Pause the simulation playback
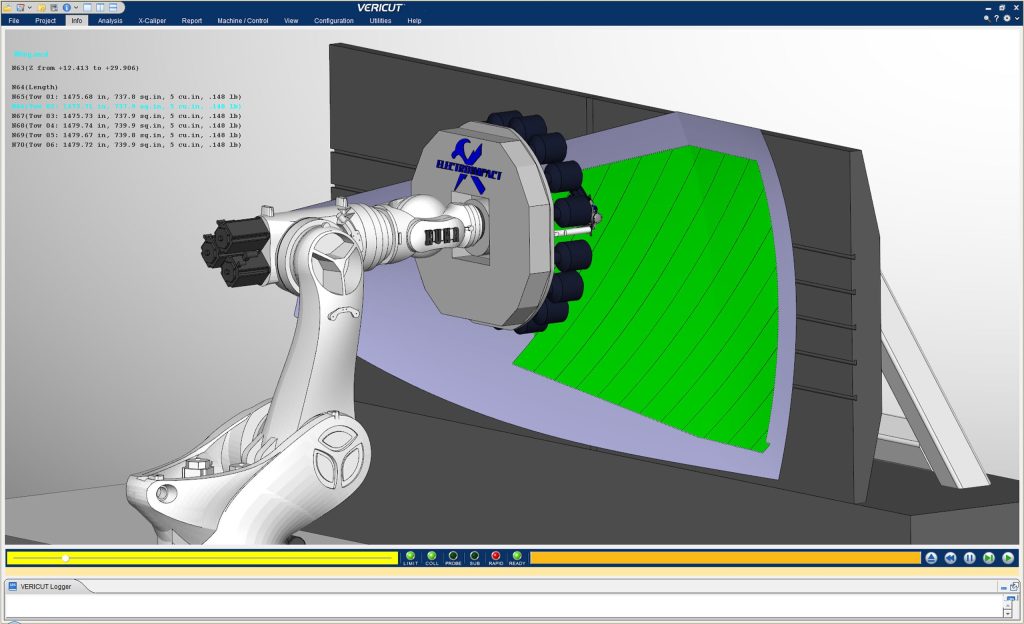 (969, 558)
